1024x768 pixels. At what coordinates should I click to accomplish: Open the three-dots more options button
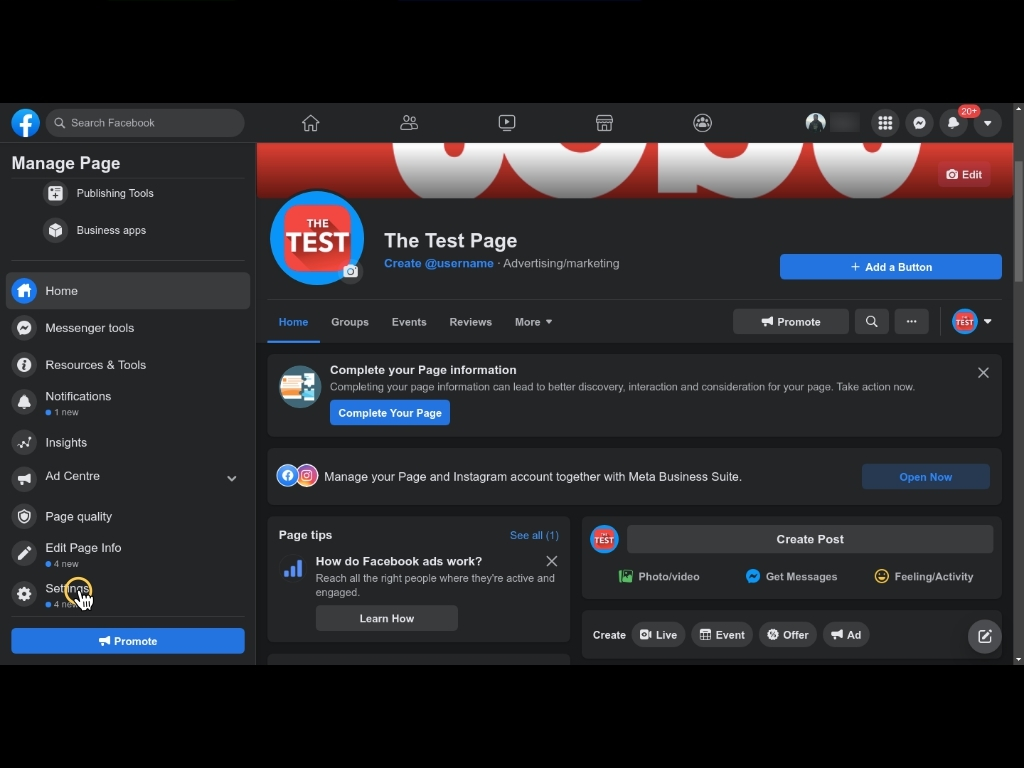tap(911, 321)
